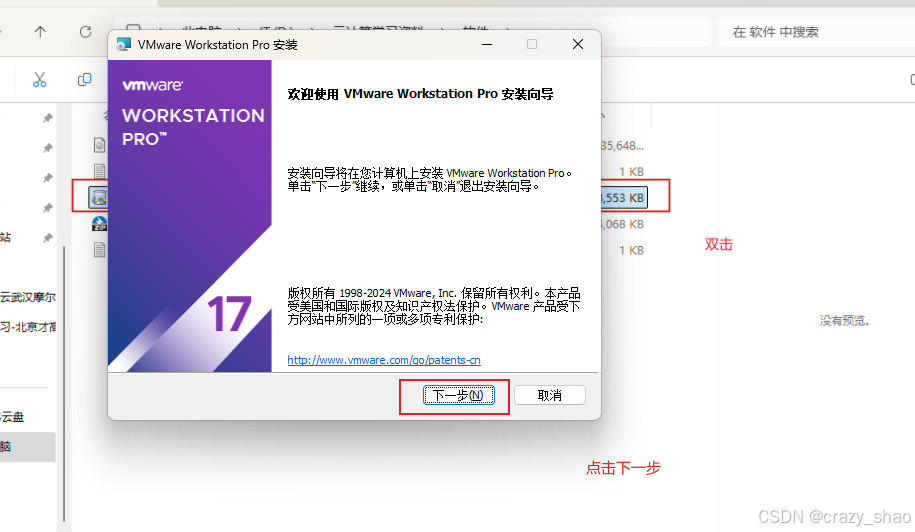Click the 下一步(N) button in the installer
The width and height of the screenshot is (915, 532).
point(459,396)
